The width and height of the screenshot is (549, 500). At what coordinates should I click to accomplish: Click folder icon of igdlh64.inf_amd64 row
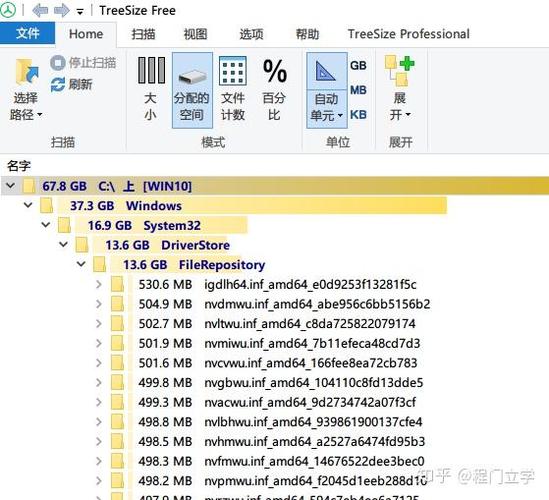click(117, 284)
